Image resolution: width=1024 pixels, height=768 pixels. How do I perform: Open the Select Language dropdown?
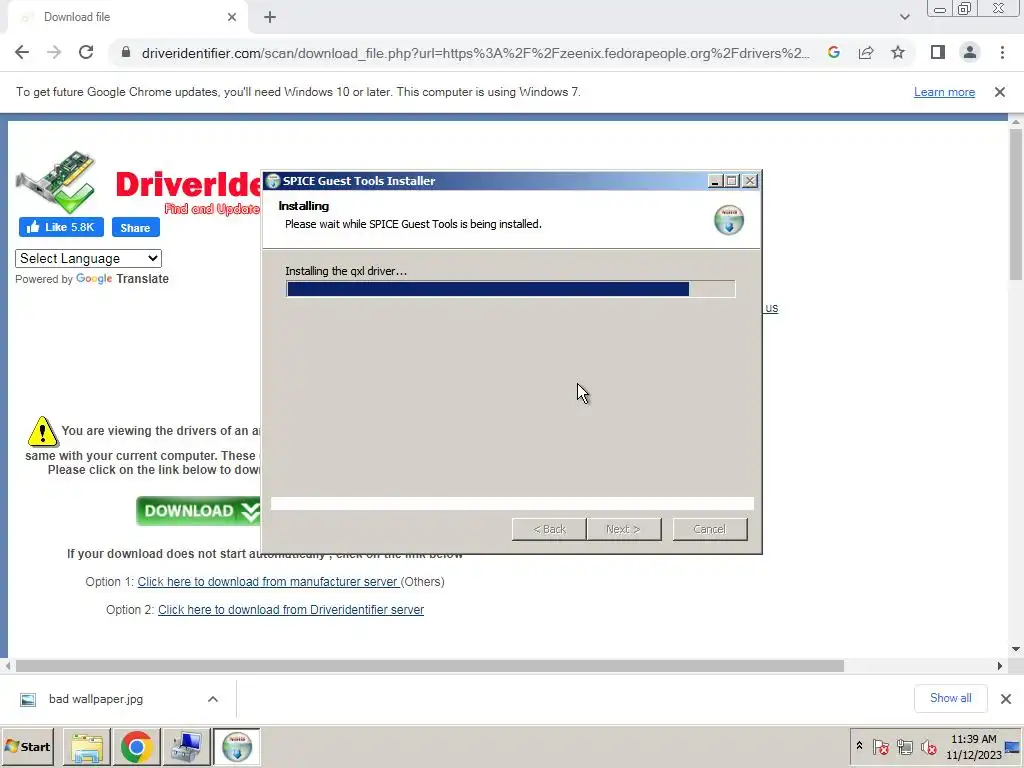click(88, 259)
